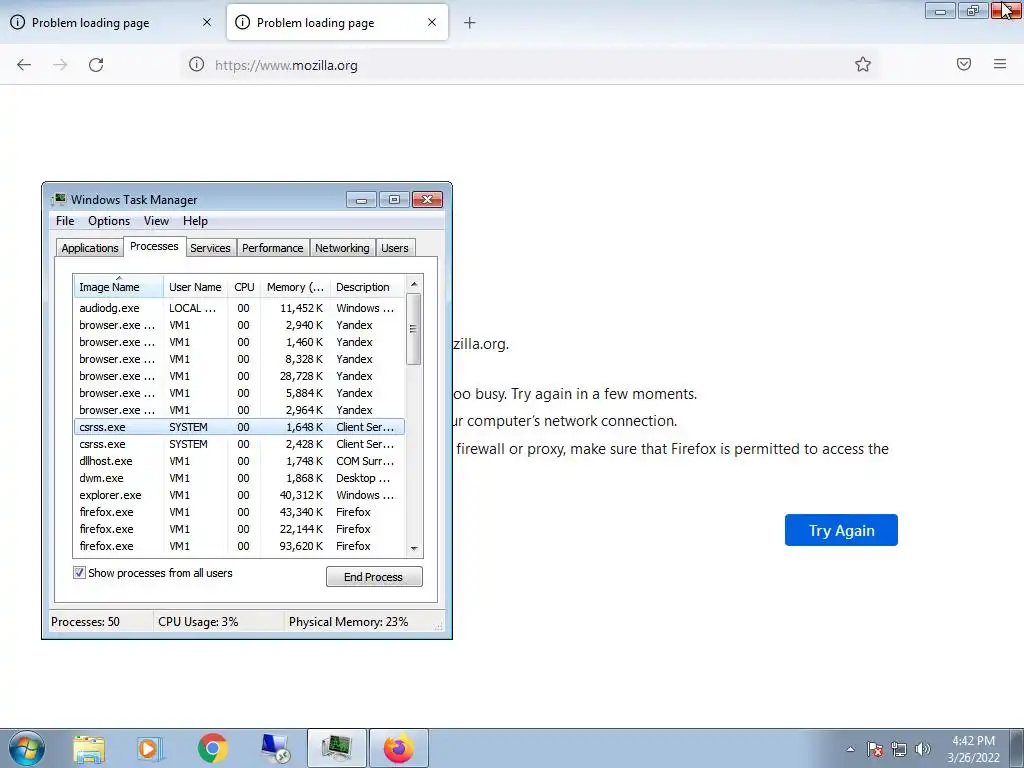
Task: Open volume speaker tray icon
Action: pos(923,749)
